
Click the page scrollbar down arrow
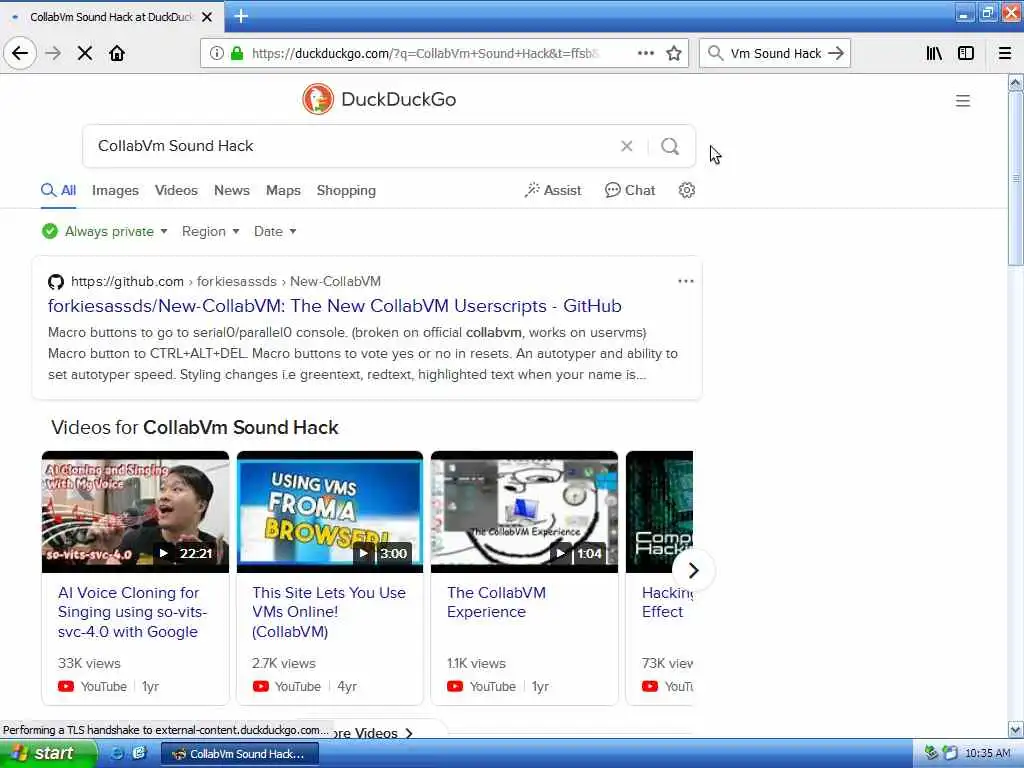click(1016, 729)
